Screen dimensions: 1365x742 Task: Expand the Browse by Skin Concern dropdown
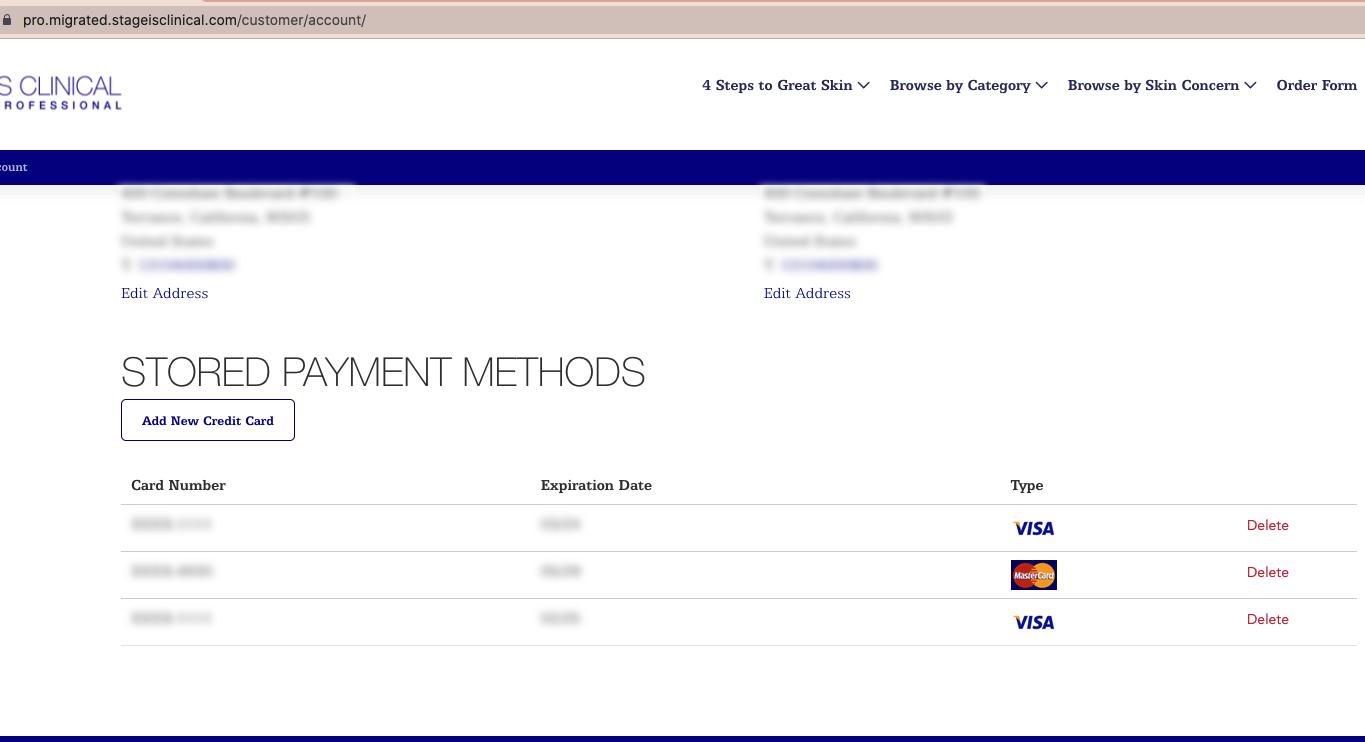coord(1153,85)
